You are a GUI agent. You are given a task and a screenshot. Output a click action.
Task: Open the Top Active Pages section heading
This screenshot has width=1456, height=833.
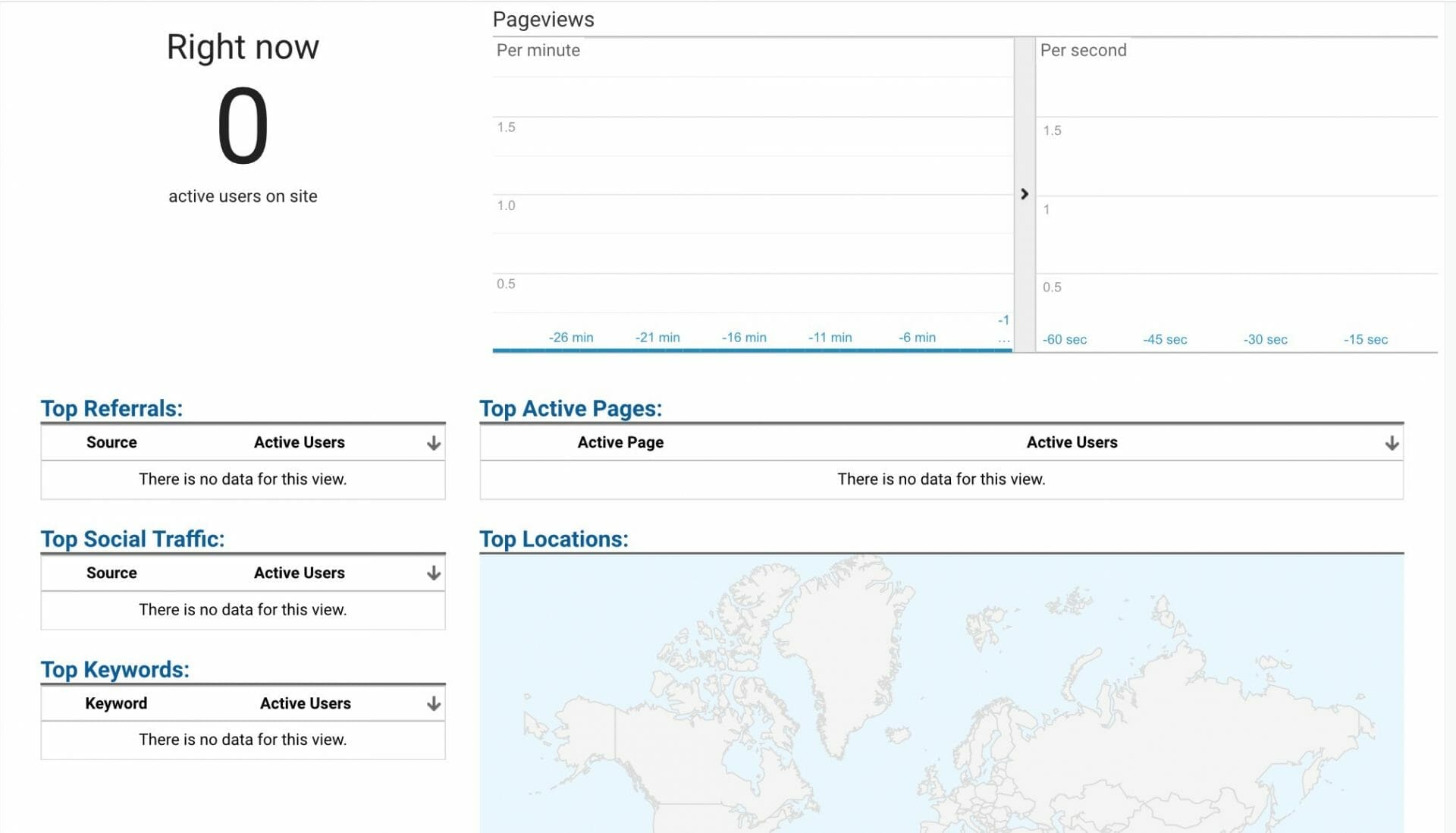[570, 408]
